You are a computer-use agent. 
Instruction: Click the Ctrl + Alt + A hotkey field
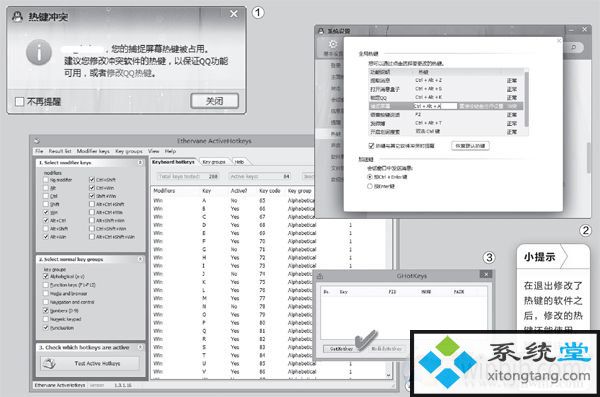(435, 106)
